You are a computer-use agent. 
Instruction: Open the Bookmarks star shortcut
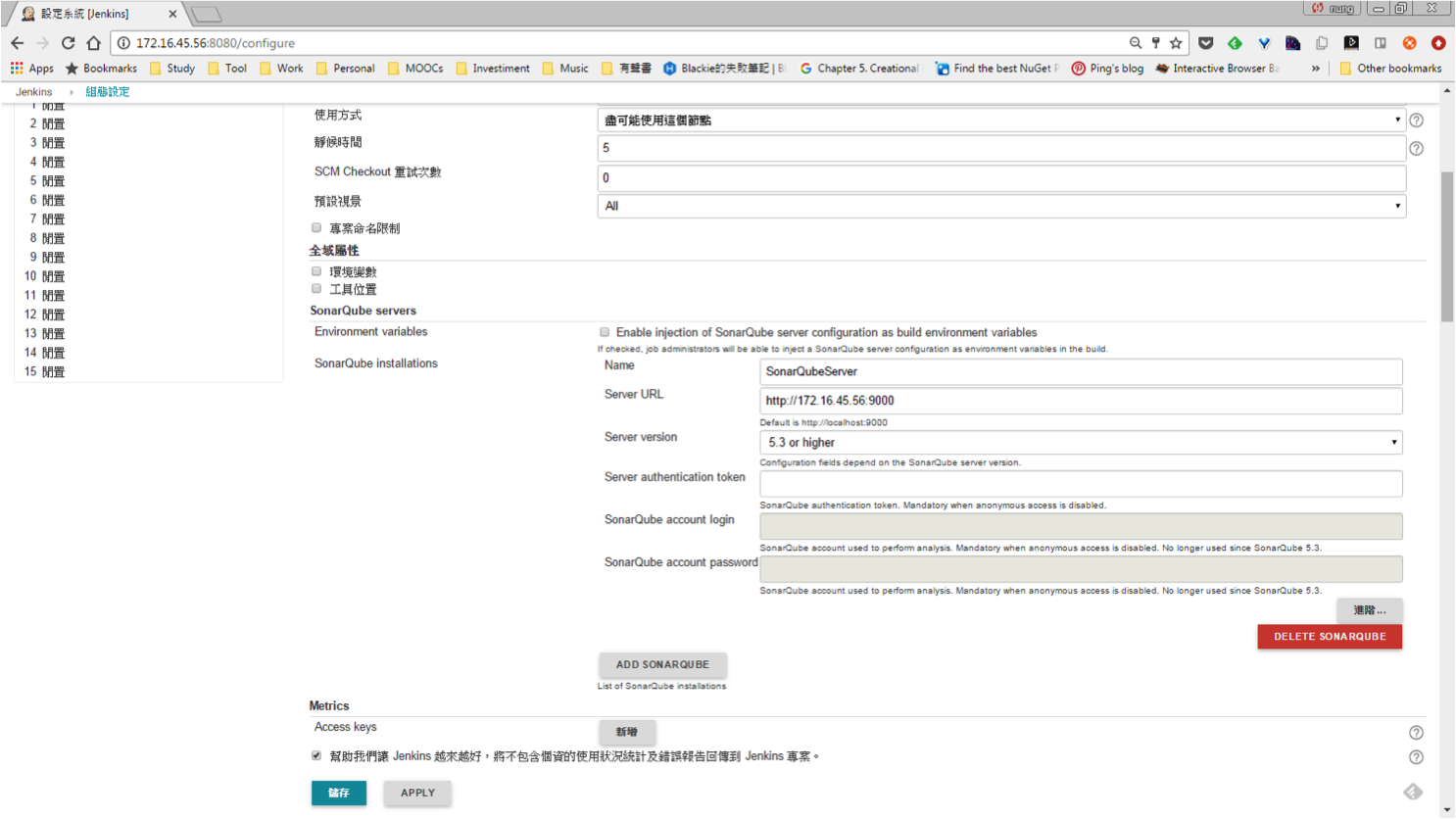point(101,69)
